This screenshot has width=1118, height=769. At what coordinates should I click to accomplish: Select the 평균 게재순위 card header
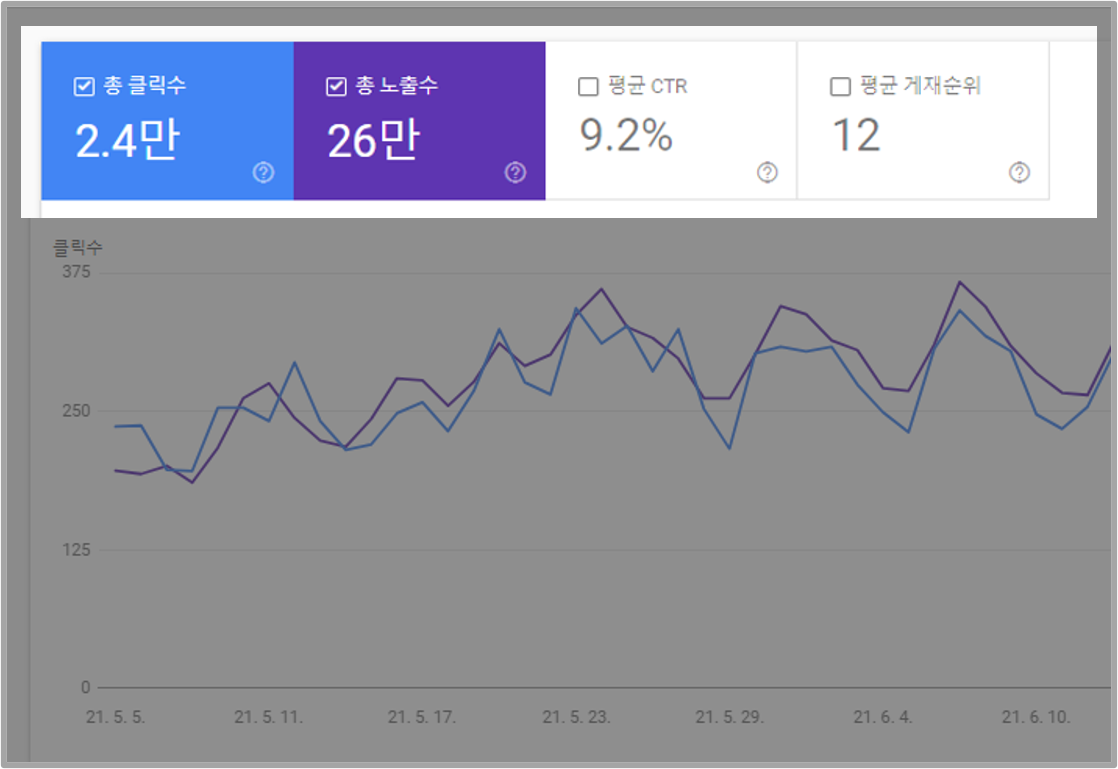coord(920,84)
